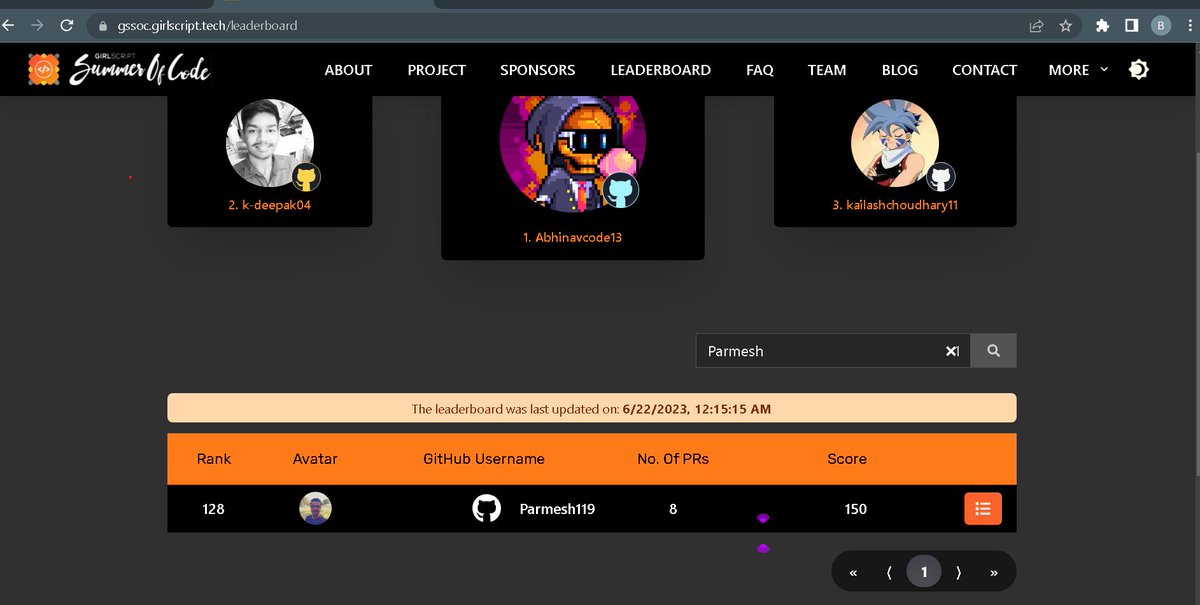1200x605 pixels.
Task: Click the Rank column header
Action: [x=214, y=459]
